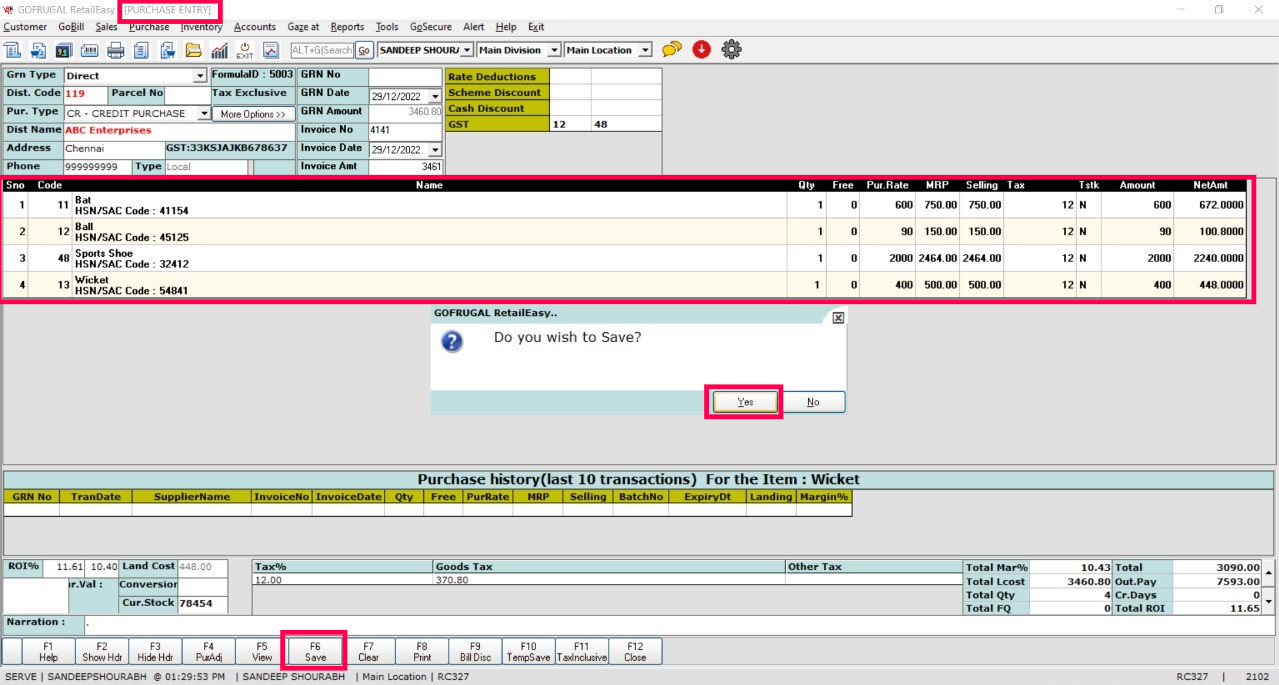This screenshot has width=1279, height=685.
Task: Open the GoSecure menu
Action: [431, 27]
